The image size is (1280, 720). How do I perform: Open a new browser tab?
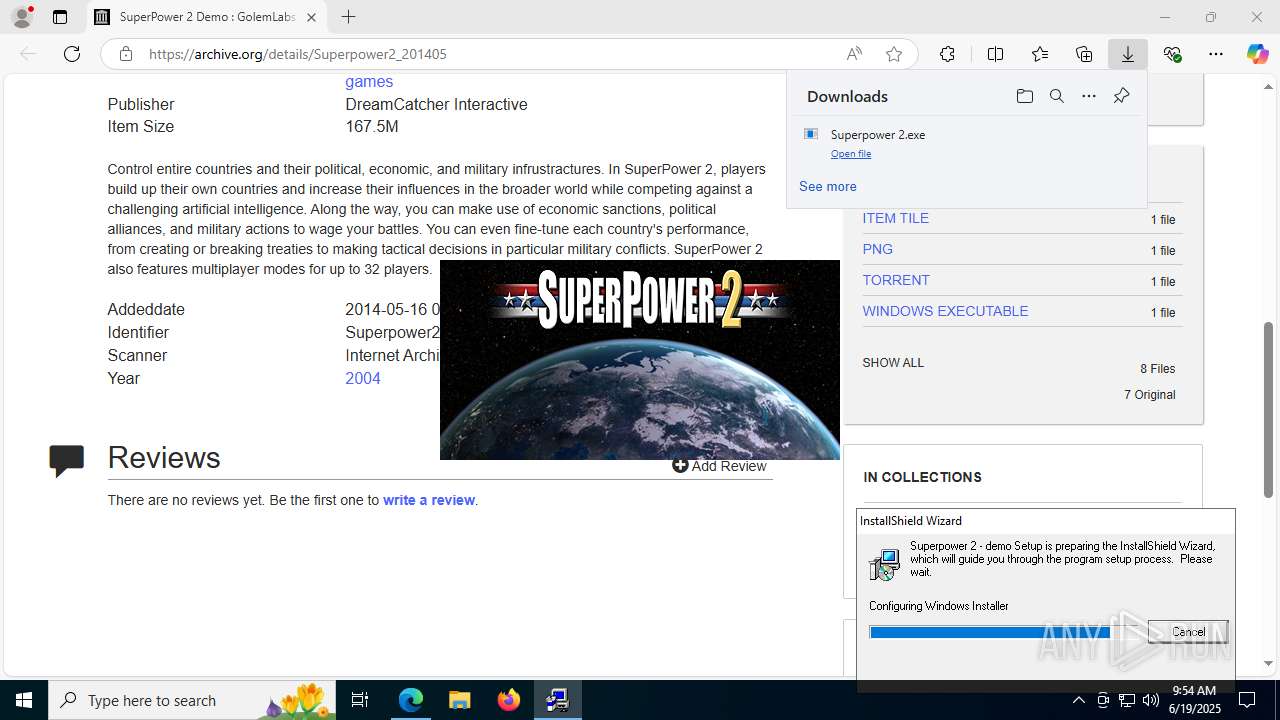pyautogui.click(x=348, y=17)
